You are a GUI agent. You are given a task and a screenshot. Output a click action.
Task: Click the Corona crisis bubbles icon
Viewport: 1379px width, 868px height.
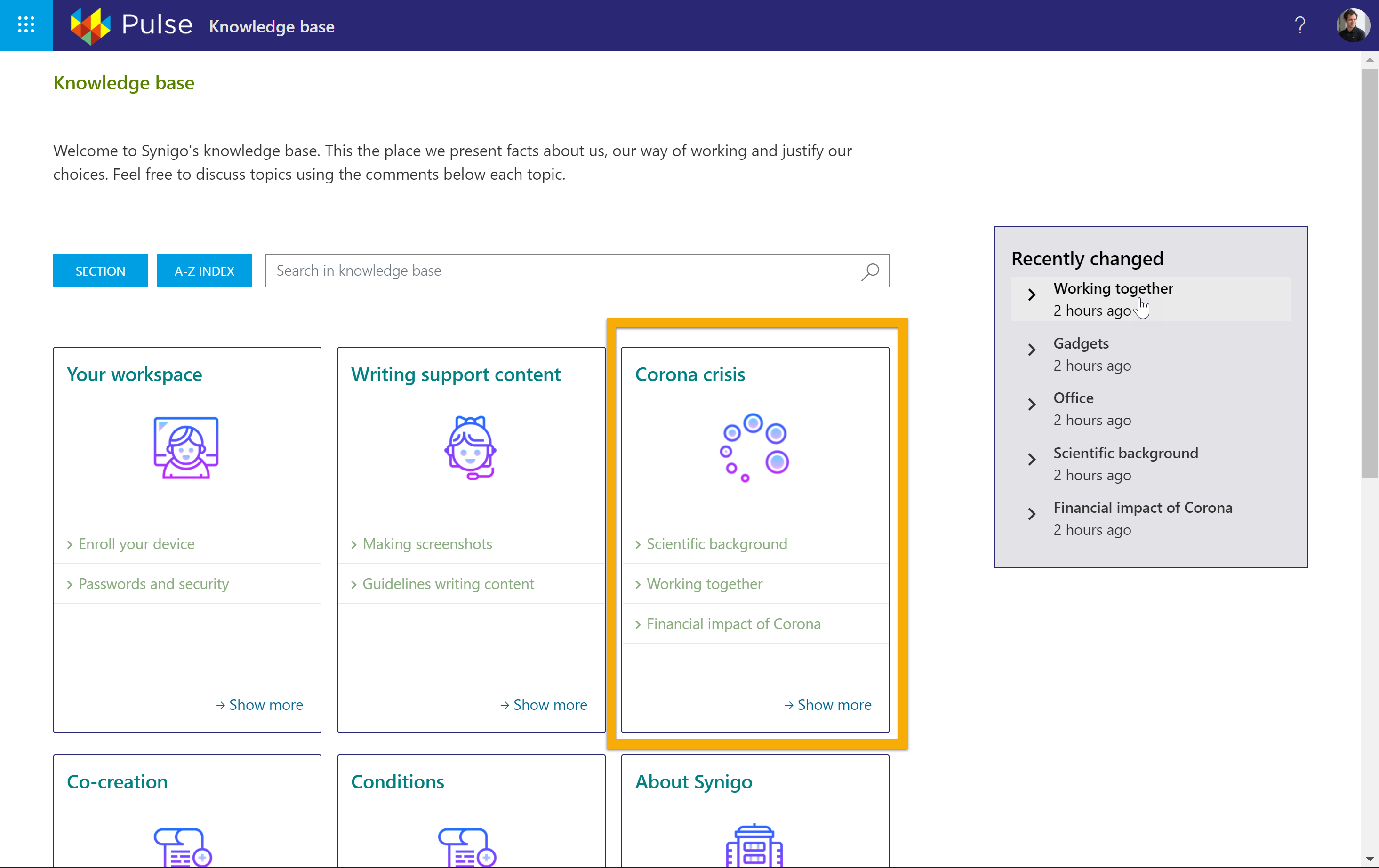point(754,448)
